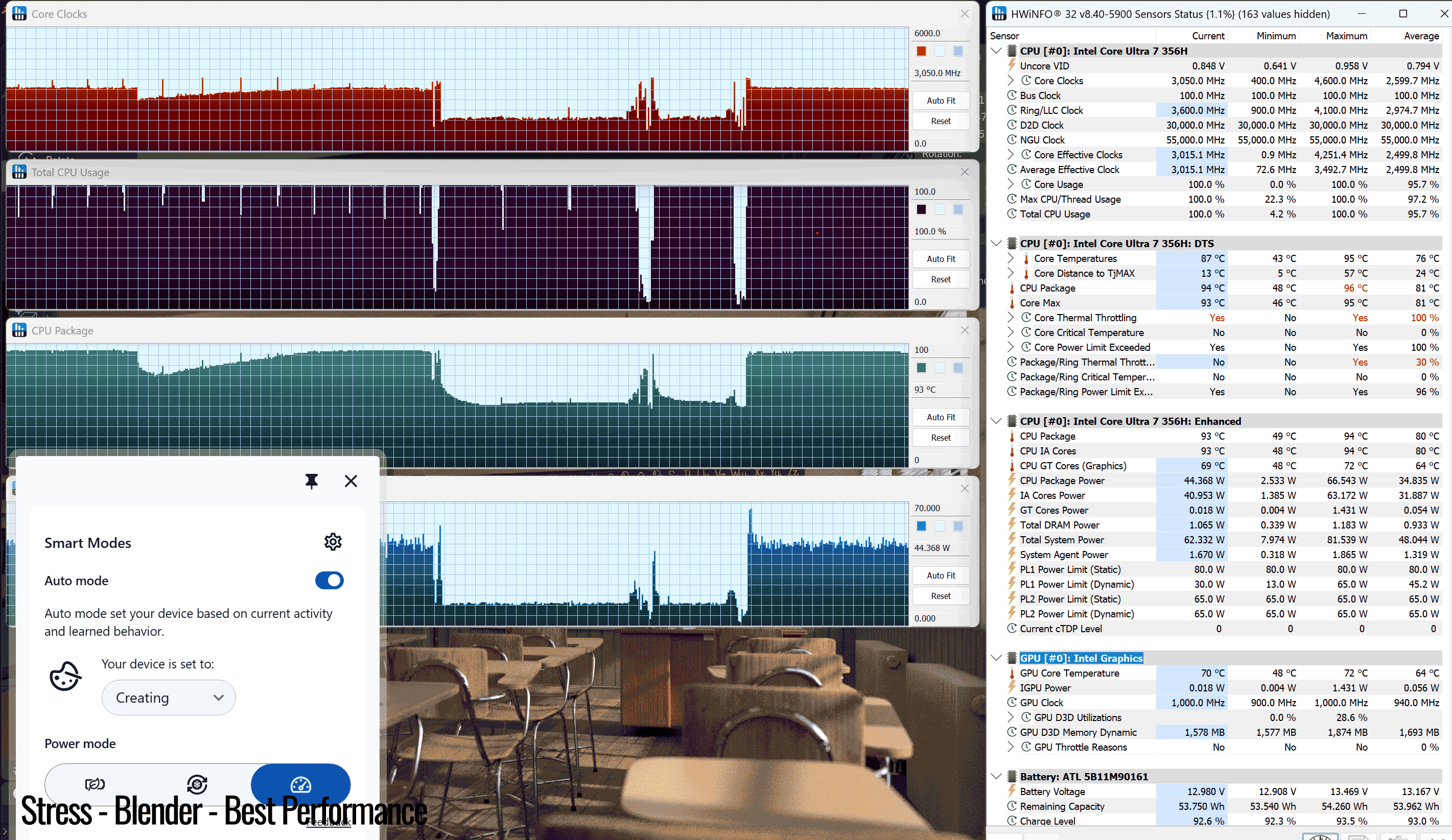Viewport: 1452px width, 840px height.
Task: Click chip icon beside Battery: ATL 5B11M90161
Action: pos(1012,776)
